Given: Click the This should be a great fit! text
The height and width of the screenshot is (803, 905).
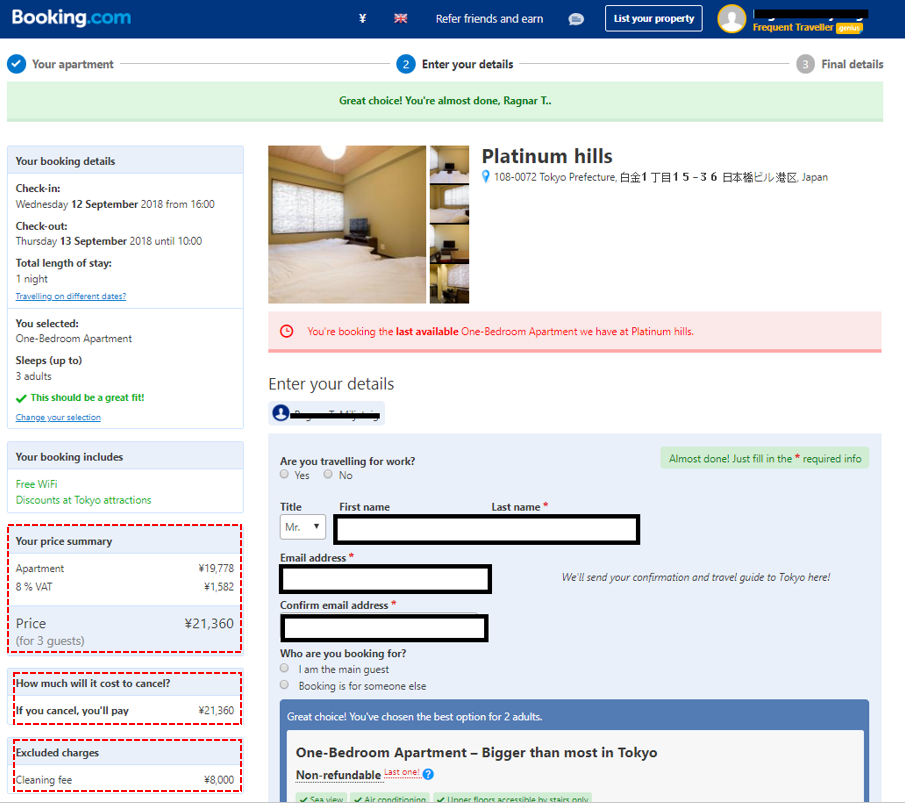Looking at the screenshot, I should (87, 397).
